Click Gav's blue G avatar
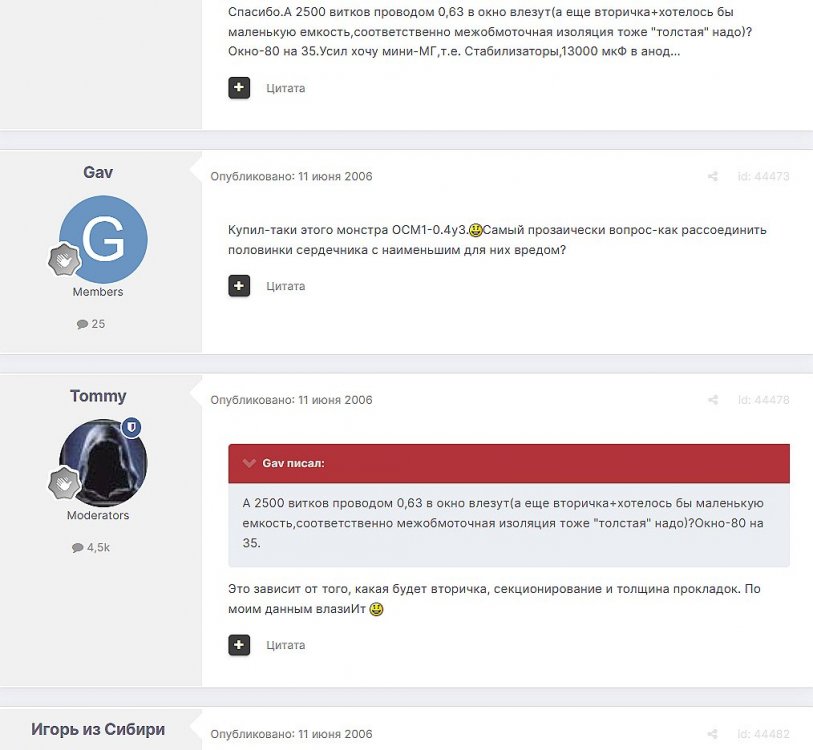The height and width of the screenshot is (750, 813). 103,240
